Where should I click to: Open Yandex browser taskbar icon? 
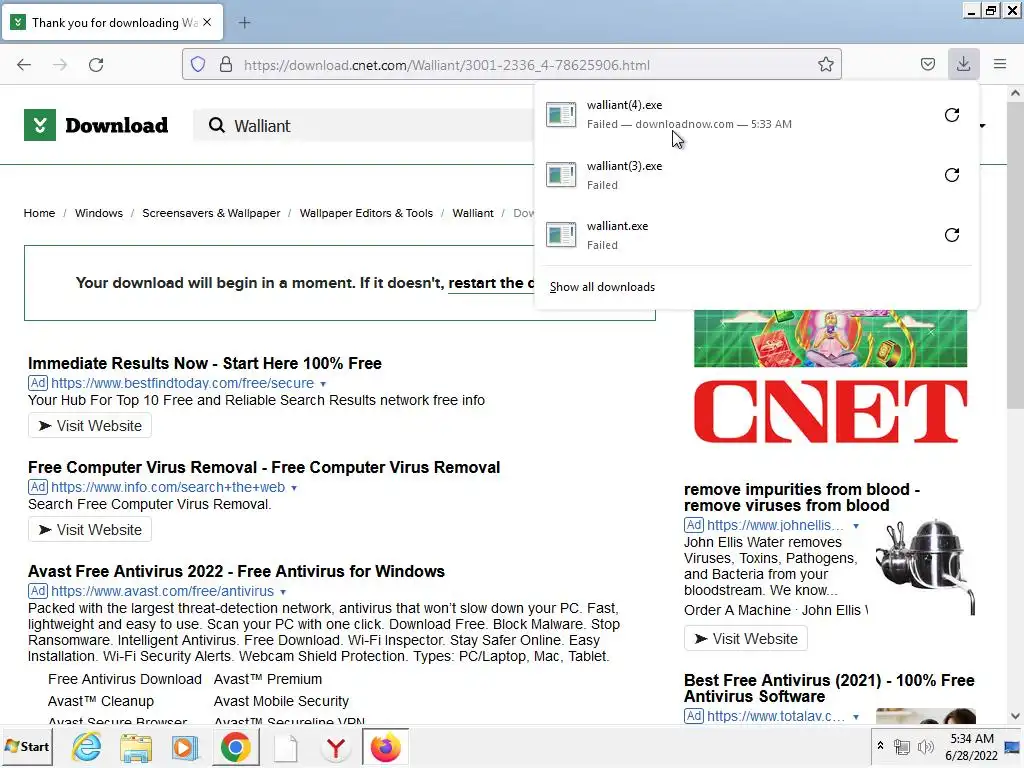(x=336, y=746)
